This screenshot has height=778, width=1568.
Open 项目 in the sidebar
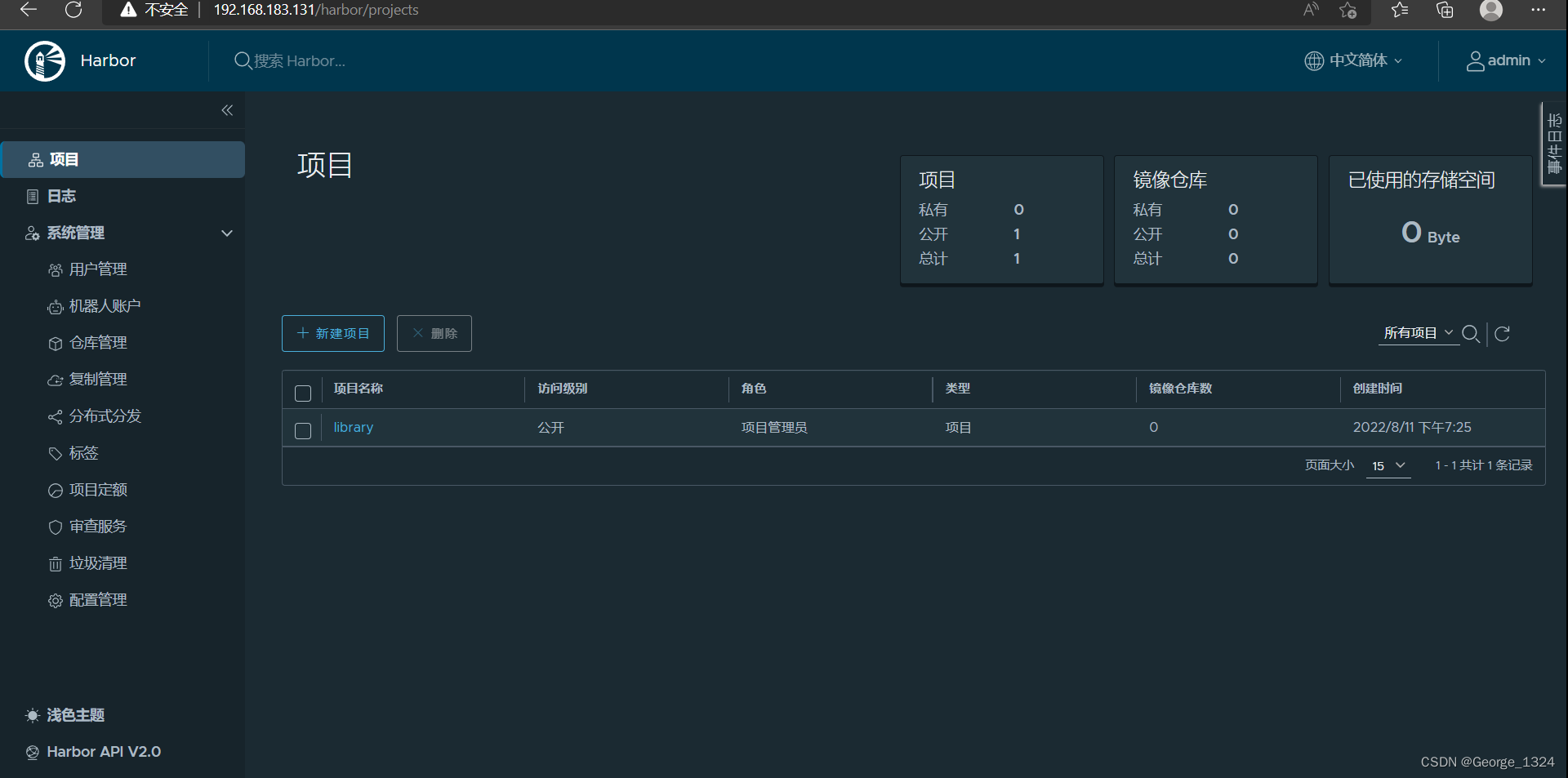coord(123,159)
